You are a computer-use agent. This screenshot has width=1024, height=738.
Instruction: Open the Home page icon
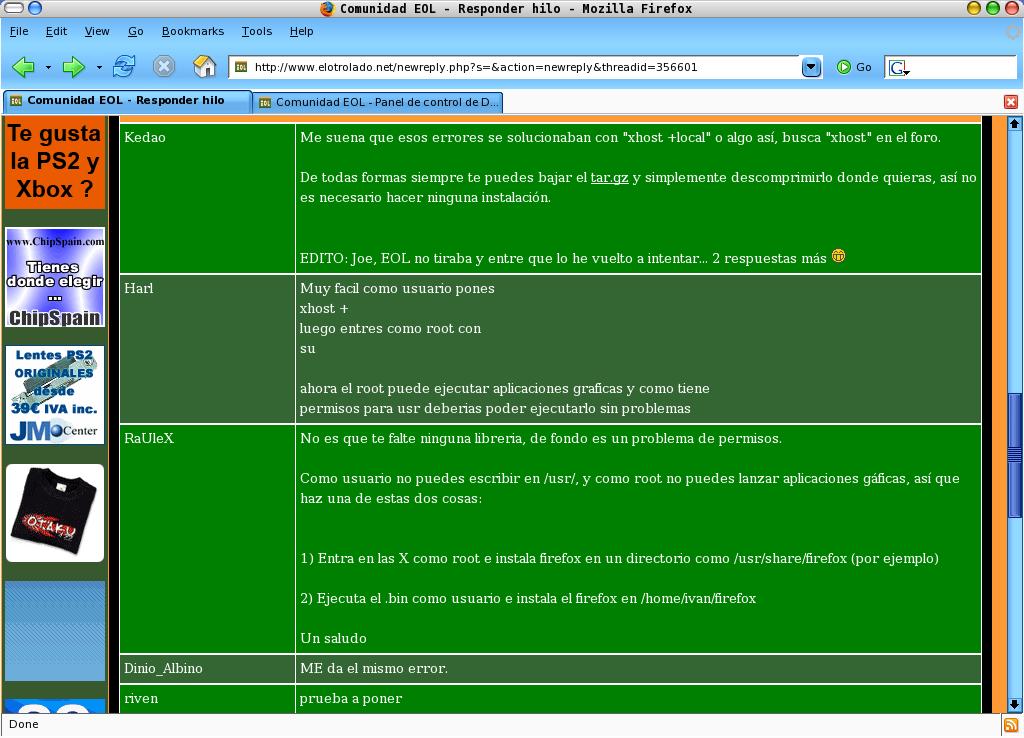[204, 66]
